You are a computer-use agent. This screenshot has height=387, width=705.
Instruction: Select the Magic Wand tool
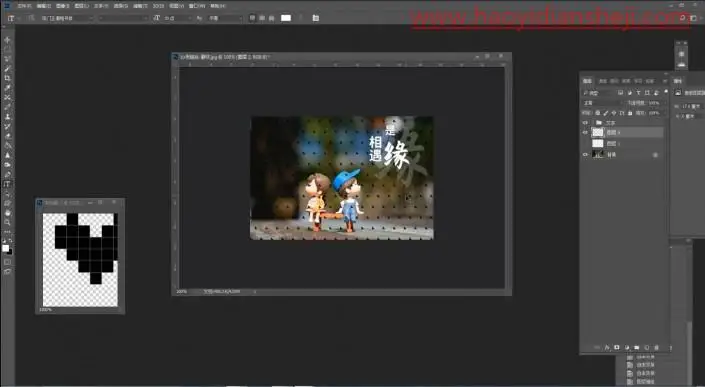pos(7,68)
